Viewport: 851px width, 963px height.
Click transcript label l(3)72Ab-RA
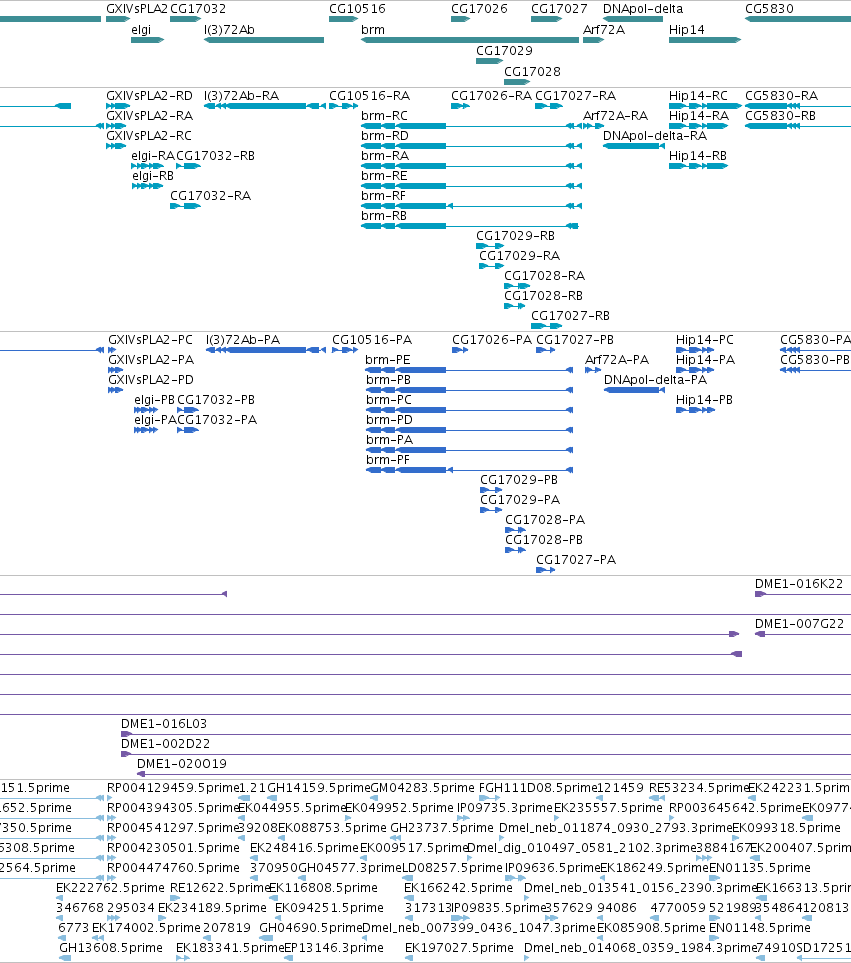pyautogui.click(x=241, y=96)
